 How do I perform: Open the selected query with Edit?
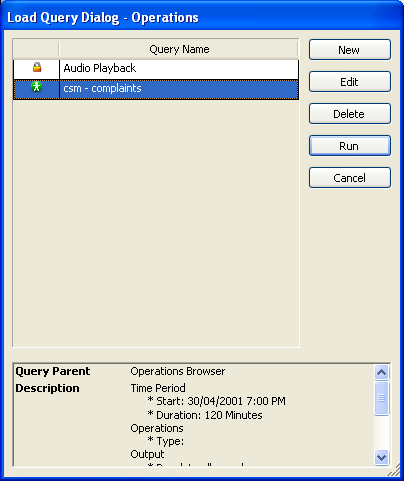[x=350, y=82]
